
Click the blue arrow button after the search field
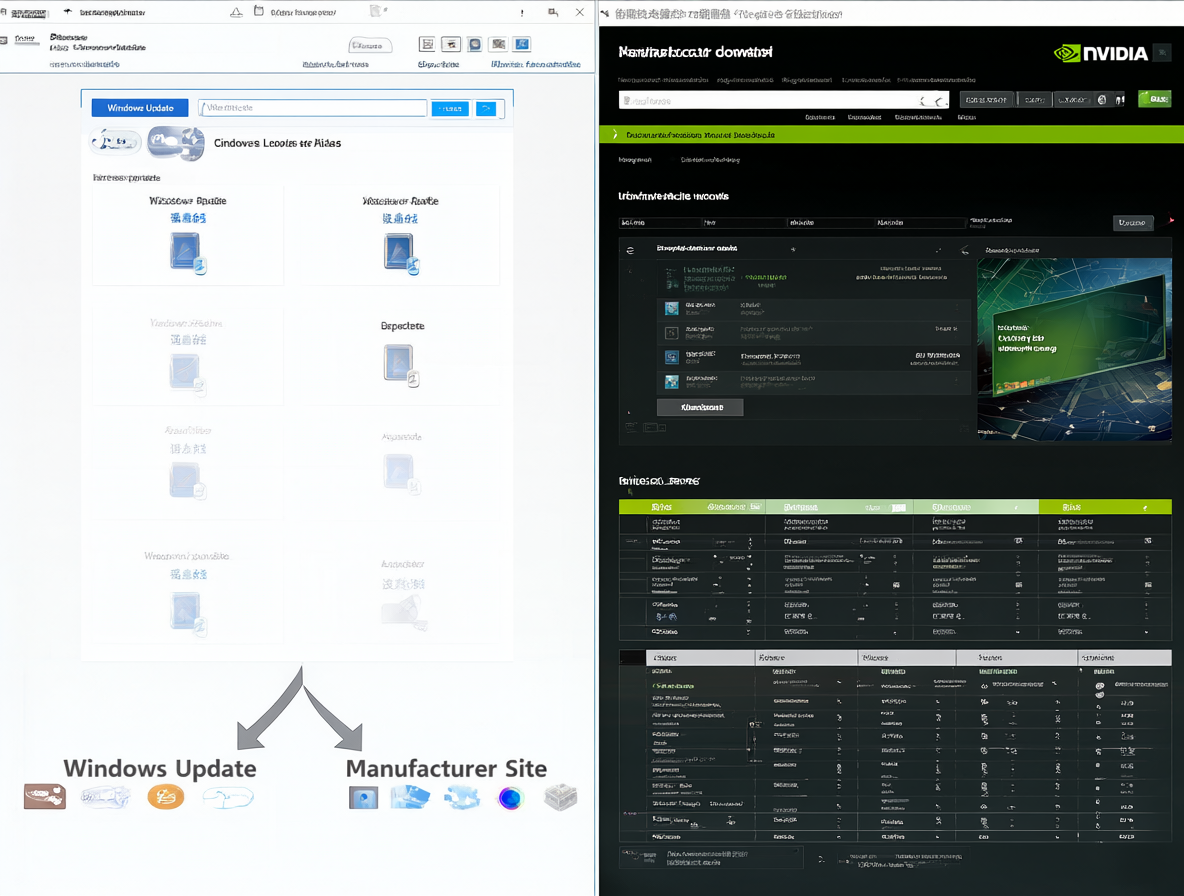pyautogui.click(x=486, y=109)
